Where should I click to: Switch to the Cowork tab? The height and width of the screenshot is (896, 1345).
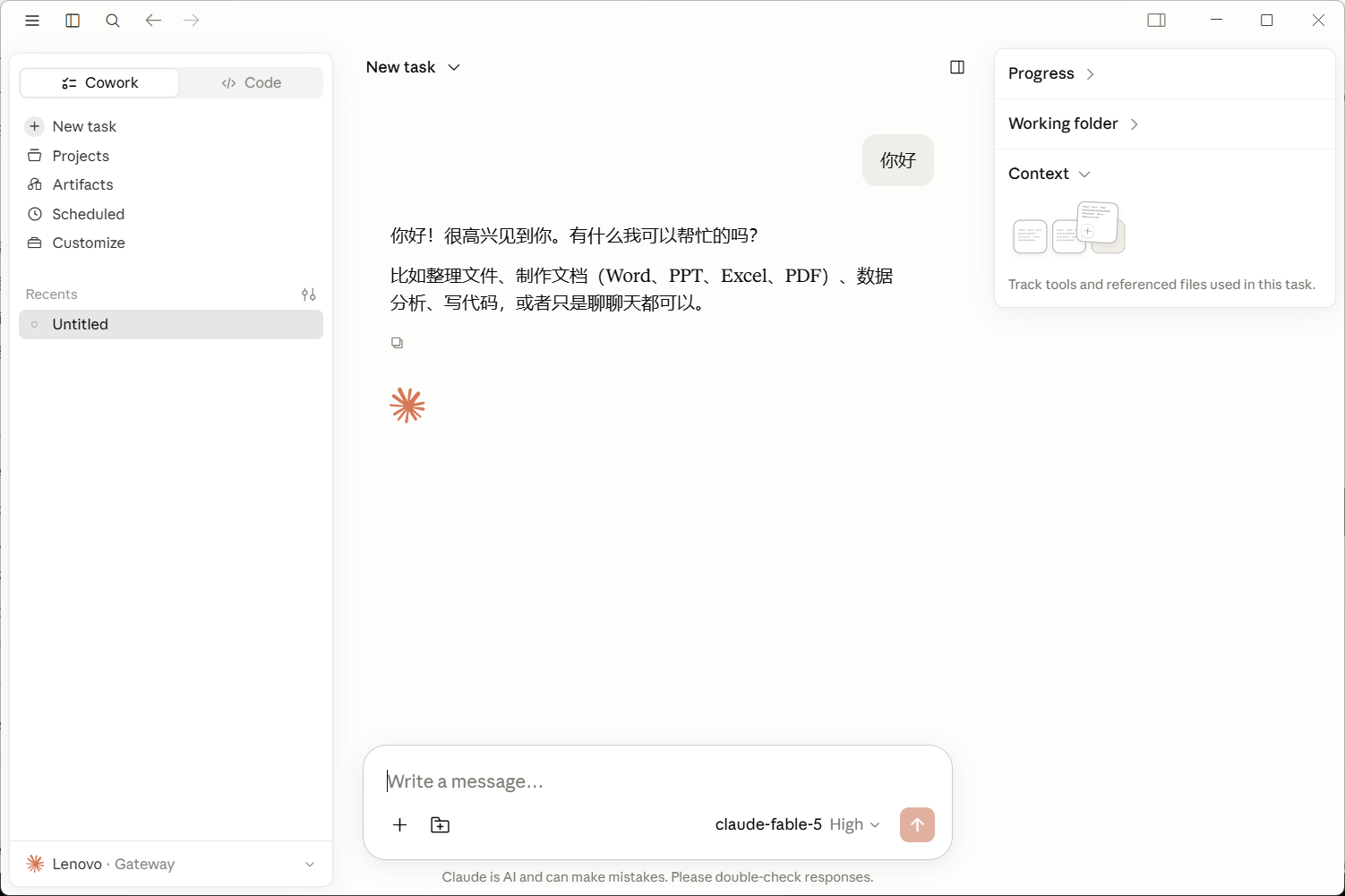pyautogui.click(x=99, y=82)
